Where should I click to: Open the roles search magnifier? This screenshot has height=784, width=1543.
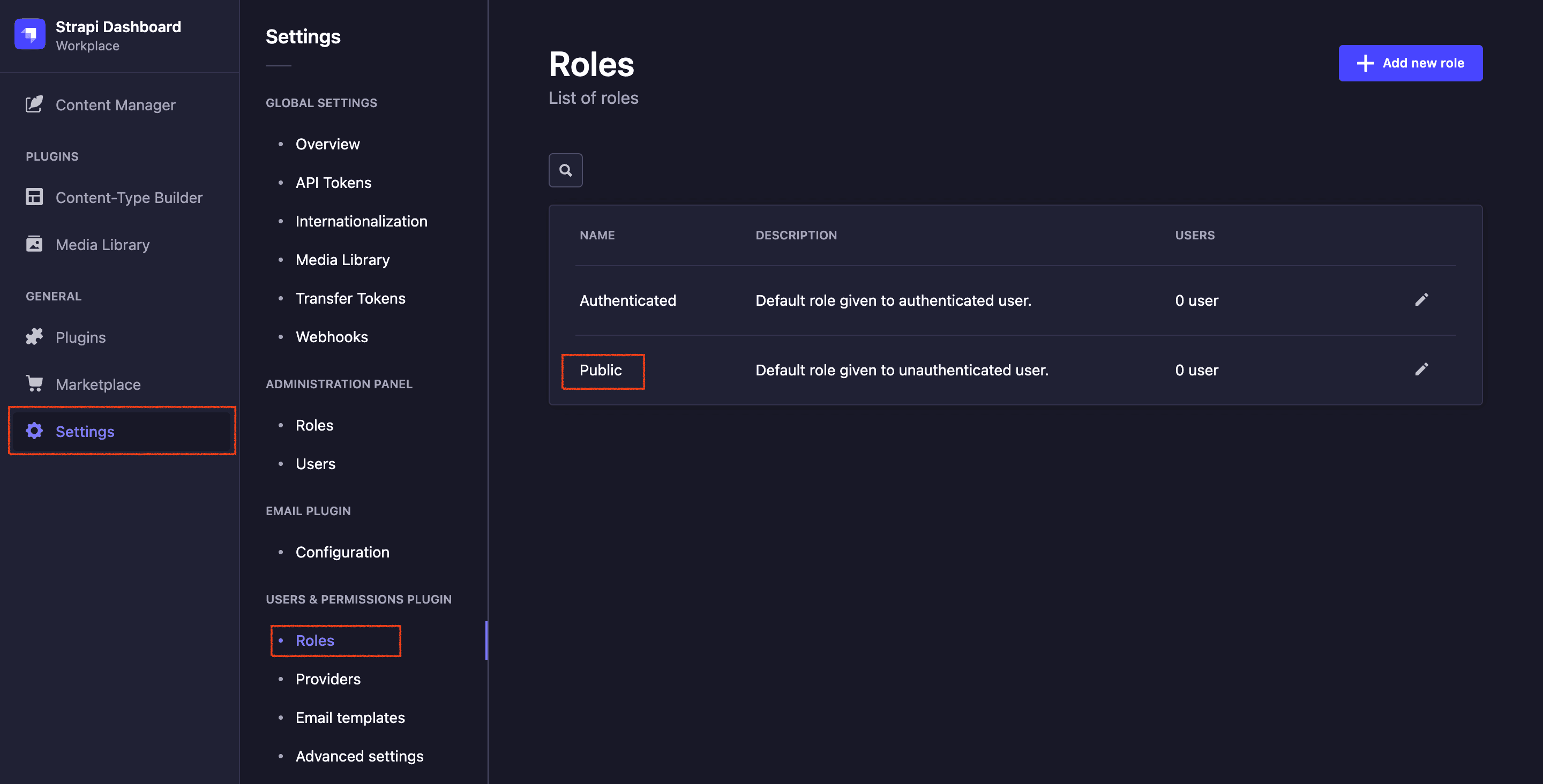pos(565,170)
